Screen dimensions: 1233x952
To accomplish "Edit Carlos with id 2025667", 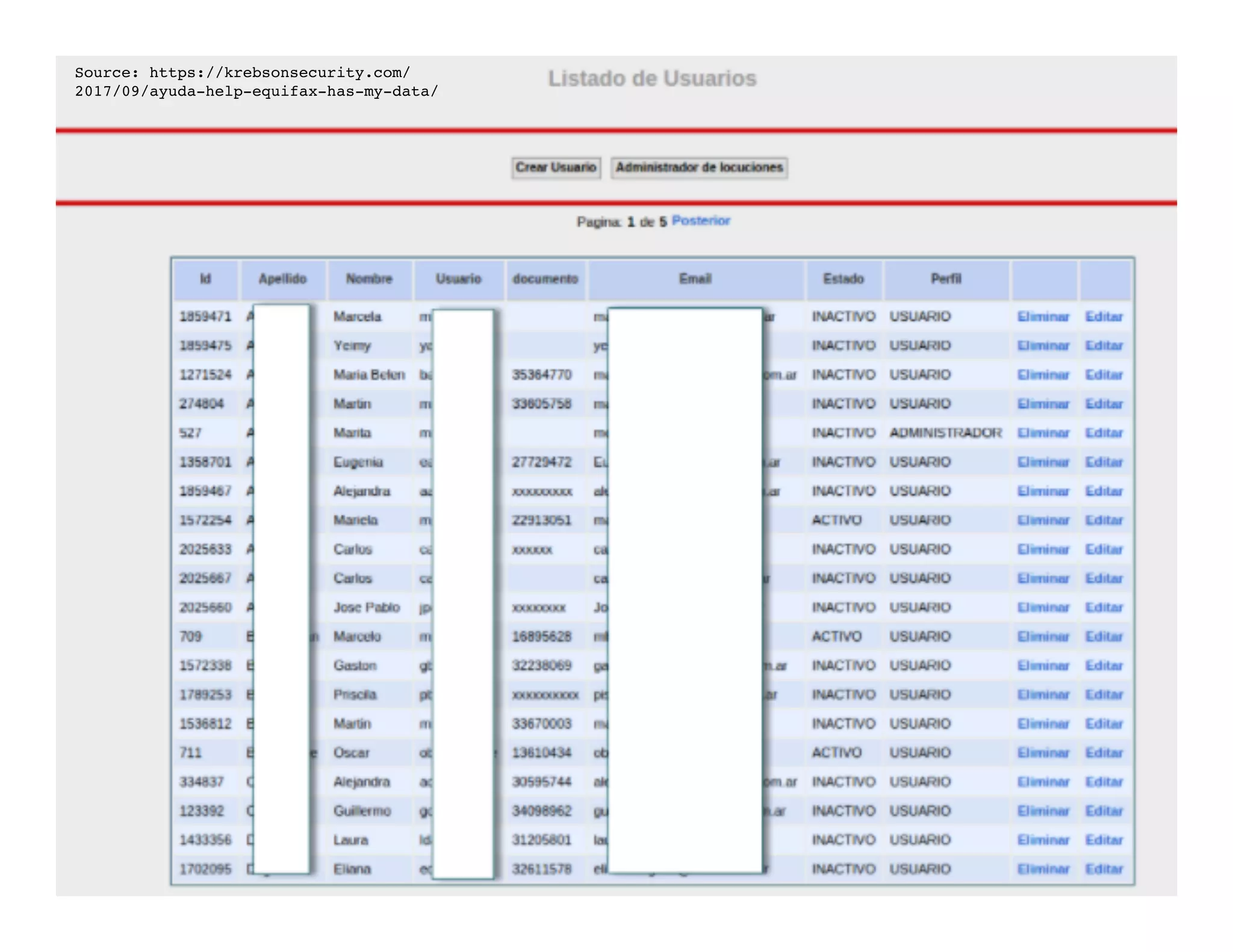I will coord(1104,578).
